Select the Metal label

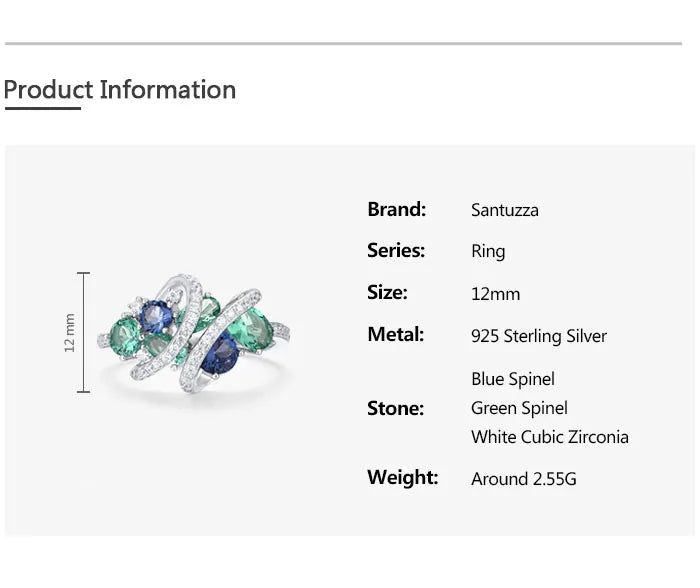[x=396, y=335]
